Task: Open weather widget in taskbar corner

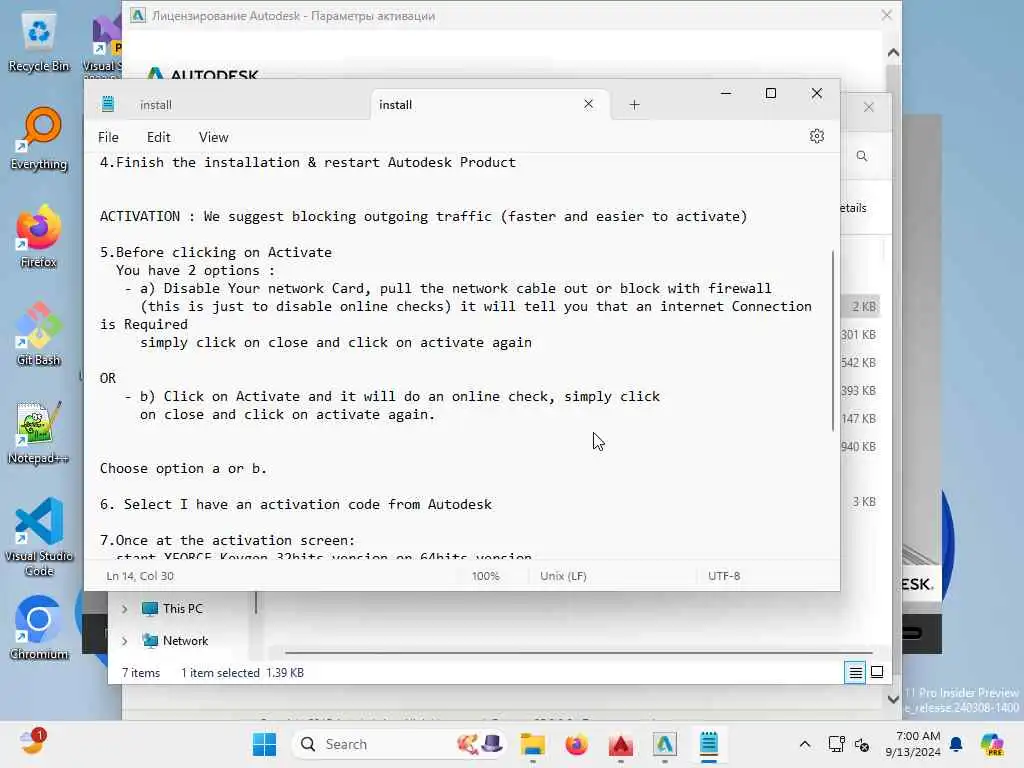Action: tap(32, 743)
